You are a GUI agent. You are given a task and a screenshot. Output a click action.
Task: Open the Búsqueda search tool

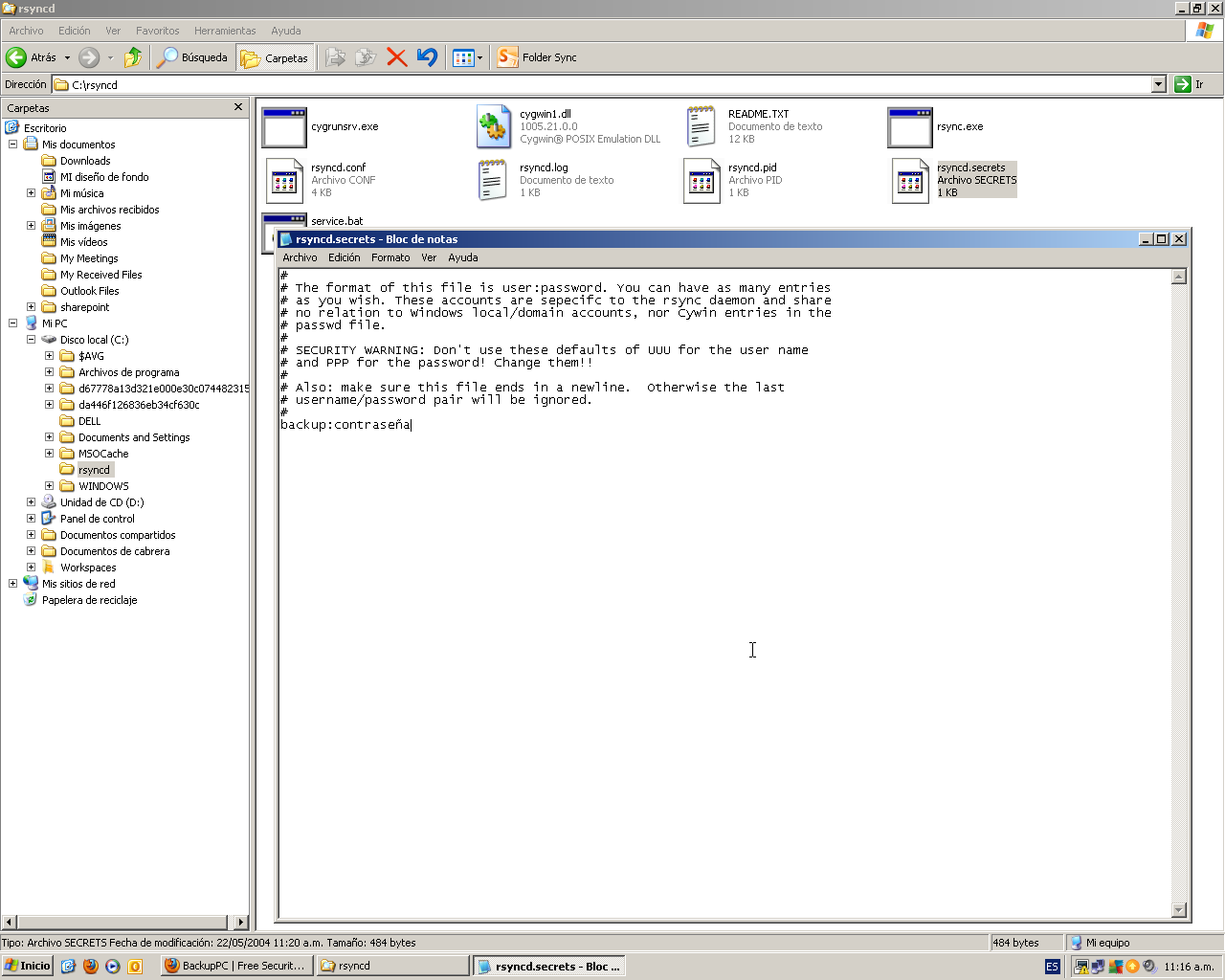[193, 57]
